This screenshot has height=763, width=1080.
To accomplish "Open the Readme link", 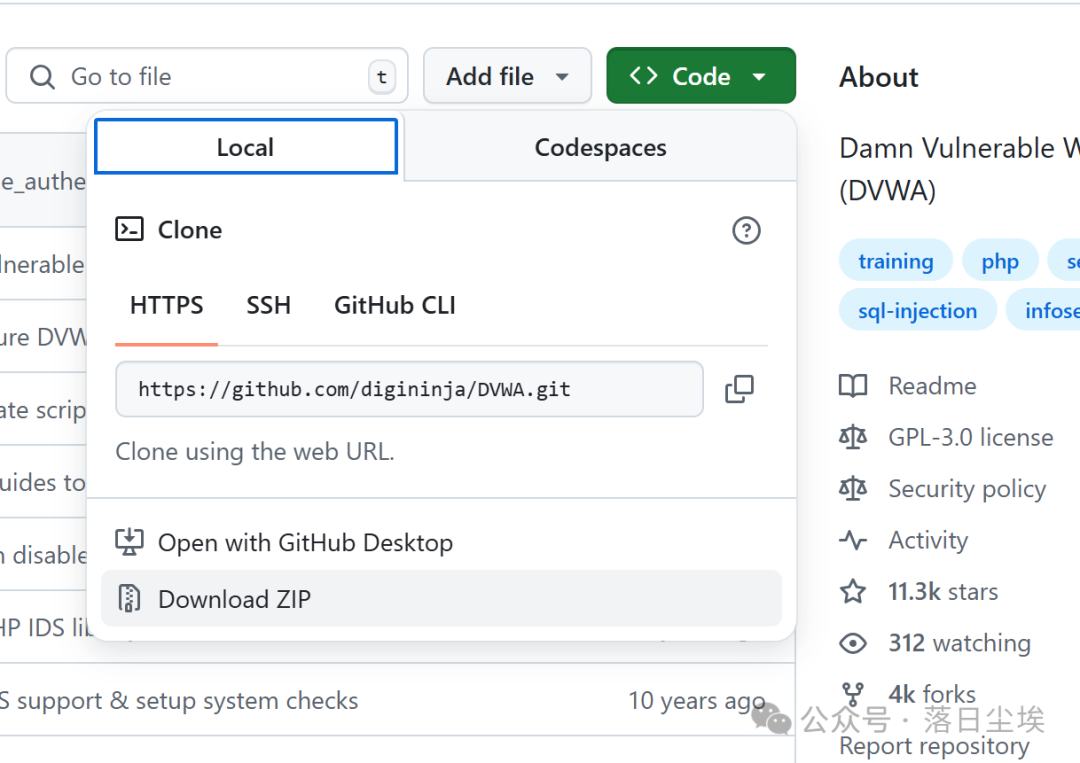I will (932, 386).
